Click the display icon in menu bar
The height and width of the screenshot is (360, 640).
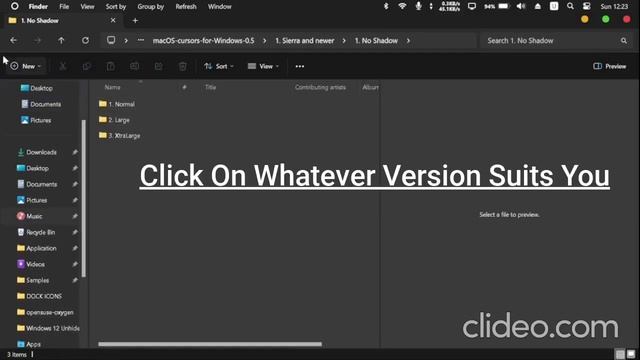pyautogui.click(x=472, y=6)
